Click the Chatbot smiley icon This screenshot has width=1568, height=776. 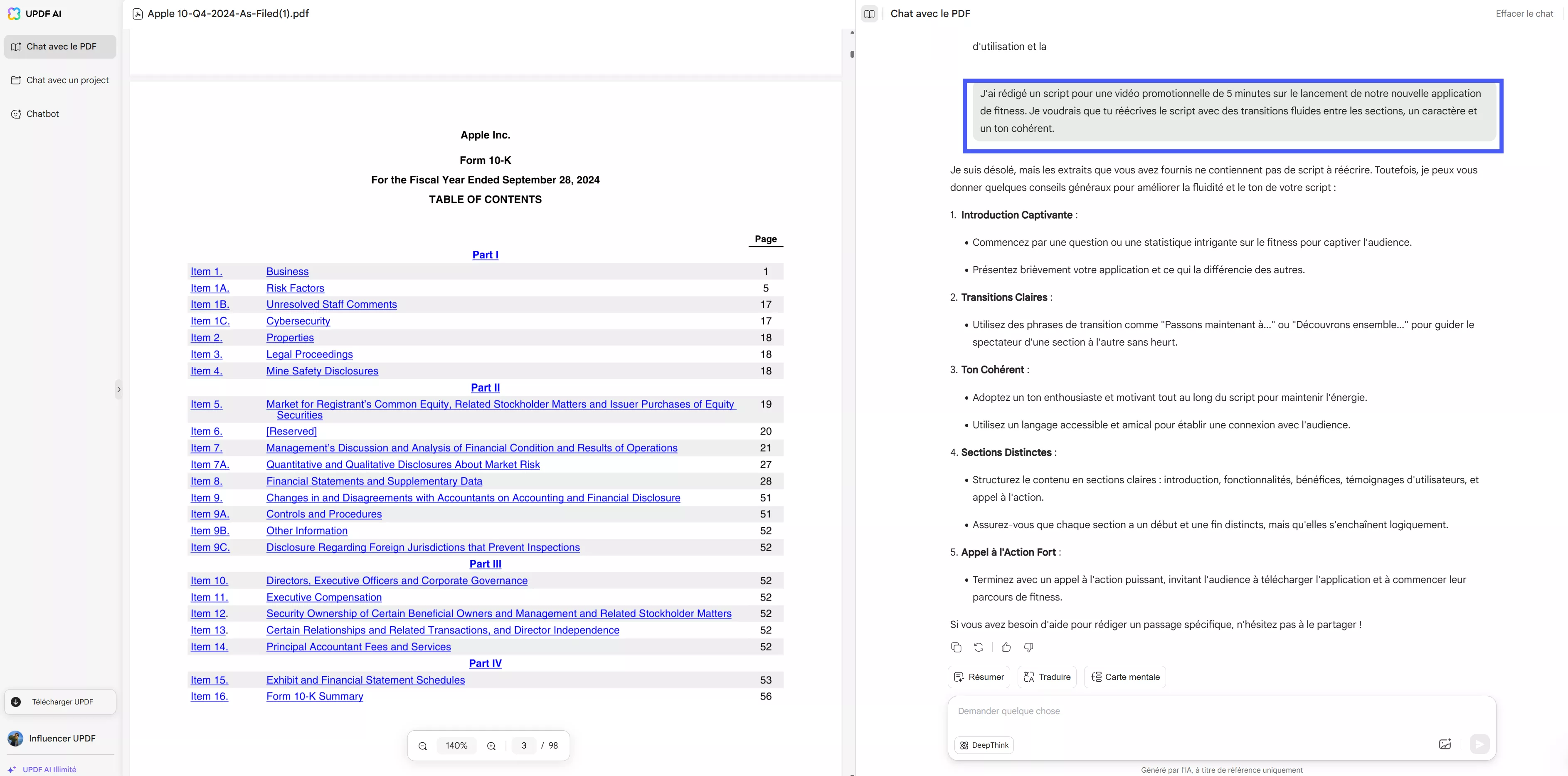click(x=16, y=114)
